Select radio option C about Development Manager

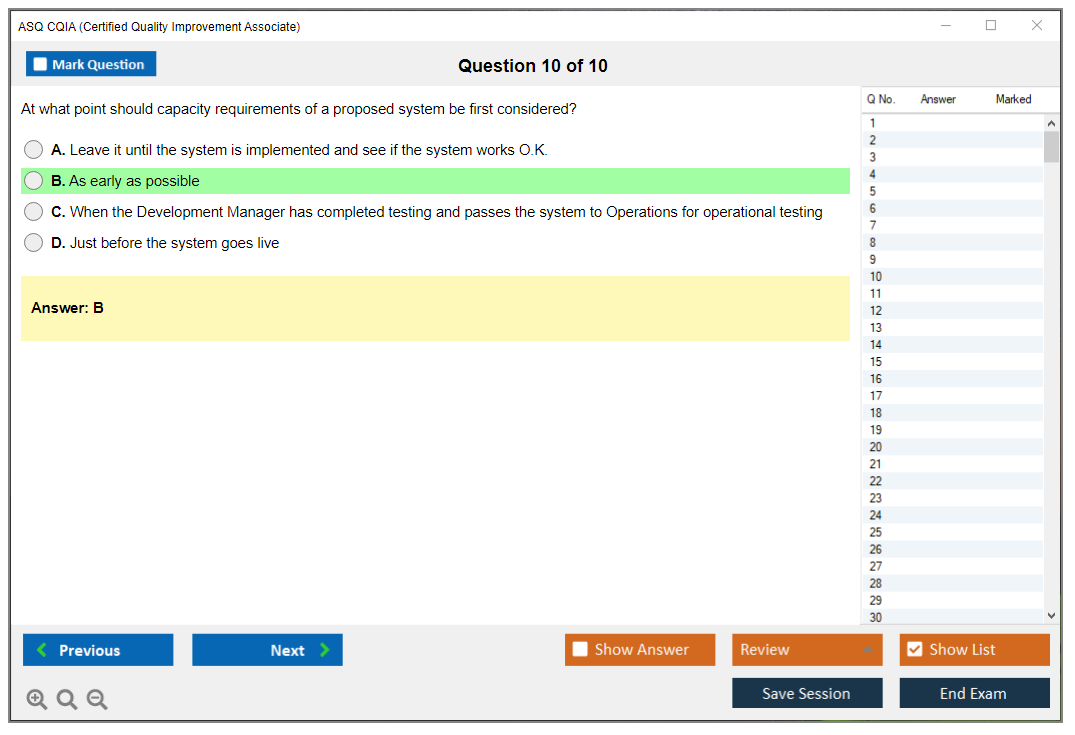point(34,212)
